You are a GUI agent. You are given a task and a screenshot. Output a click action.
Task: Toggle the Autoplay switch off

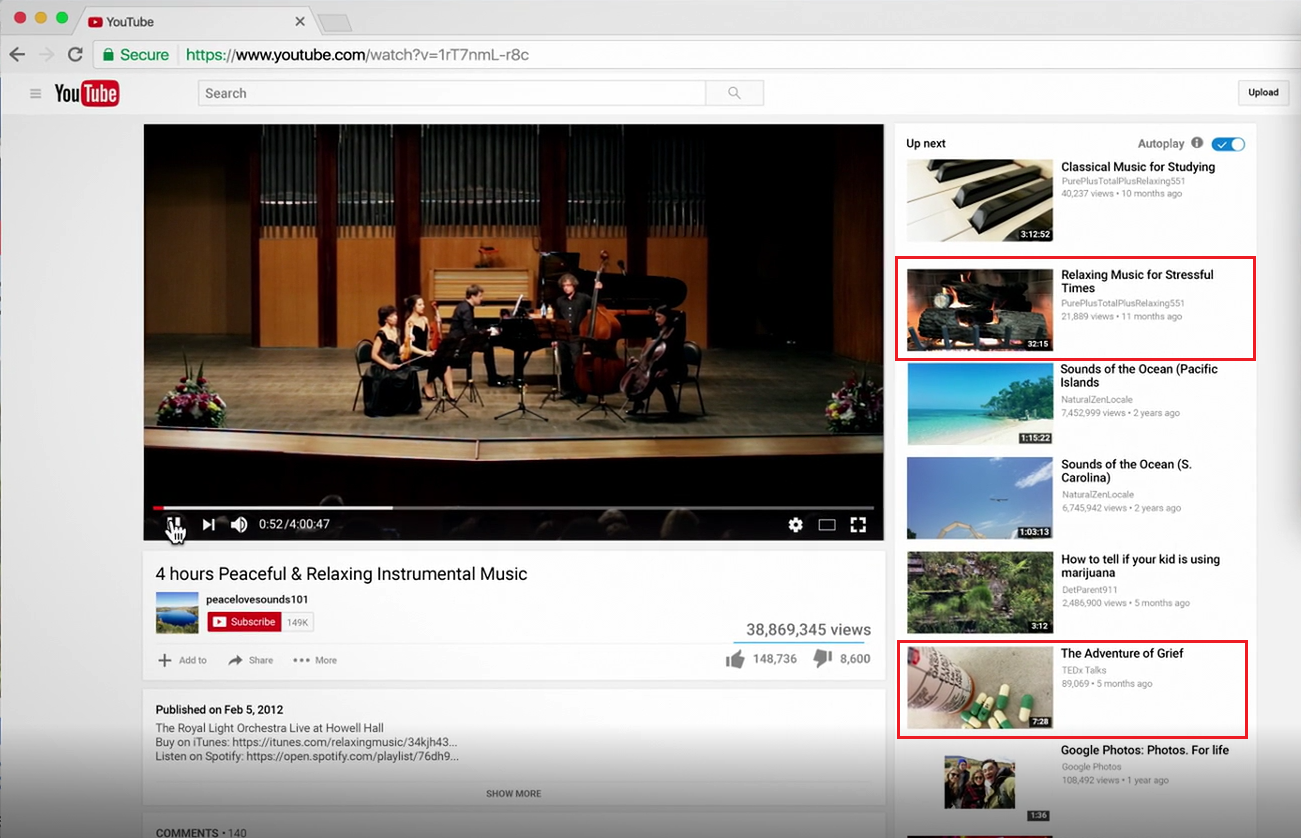pos(1228,144)
